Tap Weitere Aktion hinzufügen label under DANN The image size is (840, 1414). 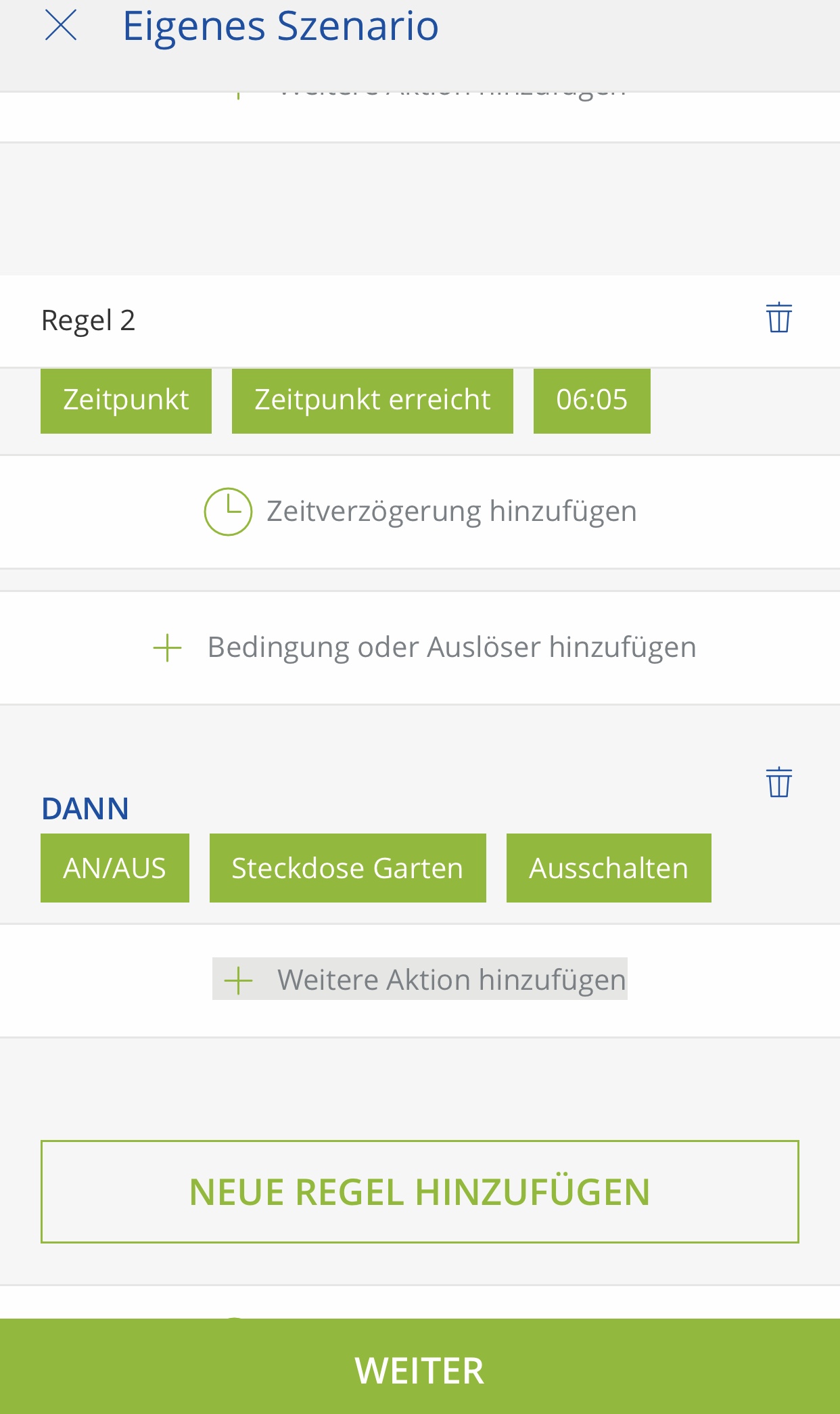coord(451,980)
